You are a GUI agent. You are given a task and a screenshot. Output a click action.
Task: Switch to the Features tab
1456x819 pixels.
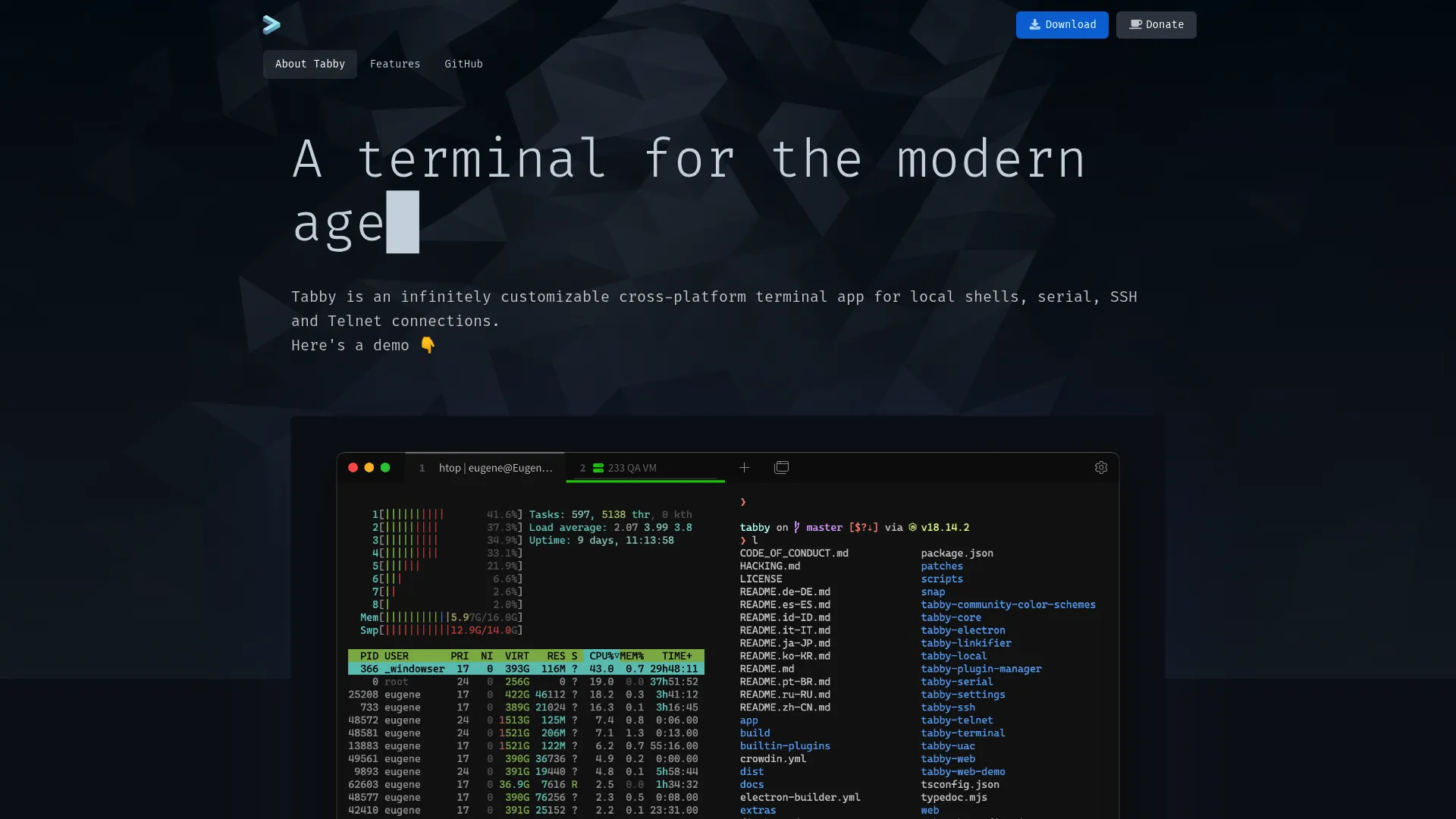pos(394,64)
